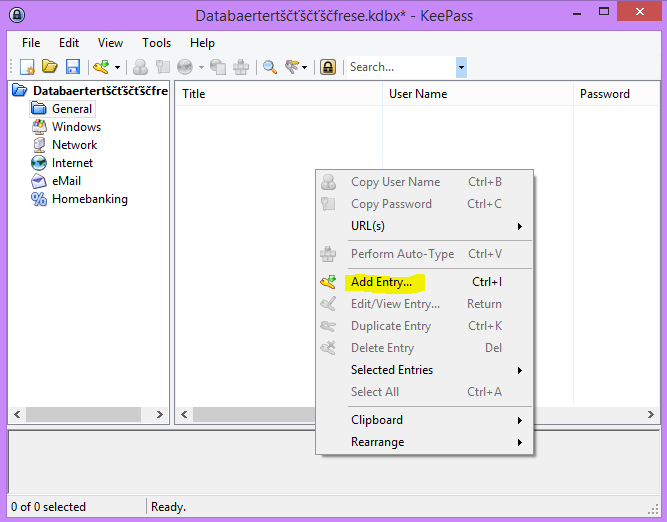667x522 pixels.
Task: Open the Tools menu
Action: click(157, 43)
